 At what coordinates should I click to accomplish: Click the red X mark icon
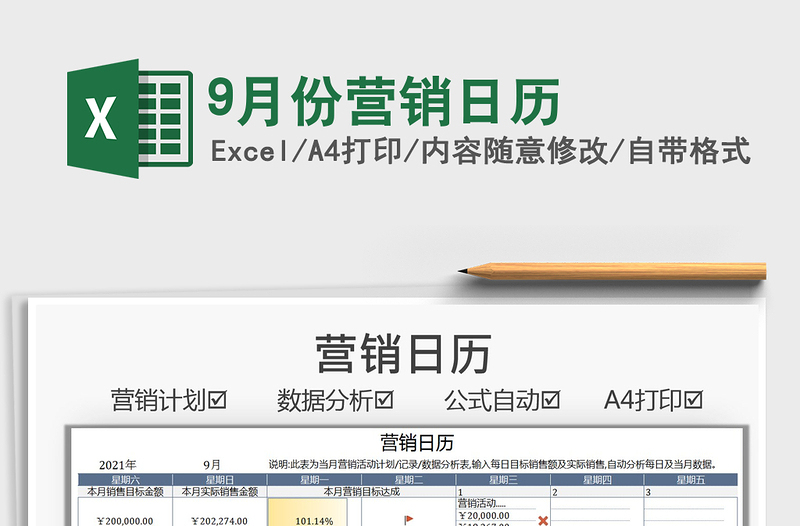[543, 520]
